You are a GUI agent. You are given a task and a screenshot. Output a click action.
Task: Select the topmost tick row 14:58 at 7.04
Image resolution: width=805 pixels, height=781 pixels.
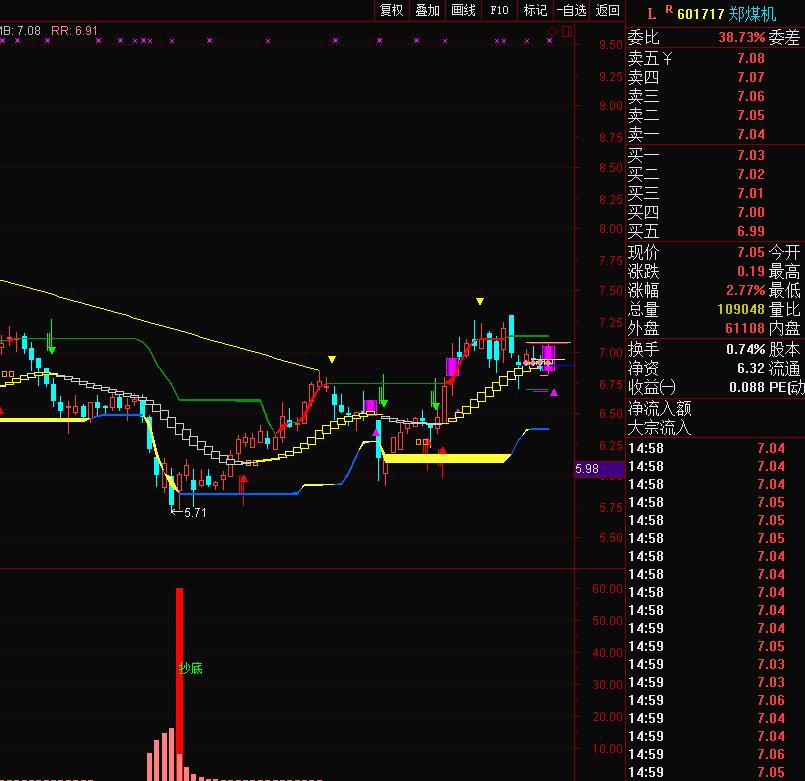[x=715, y=448]
